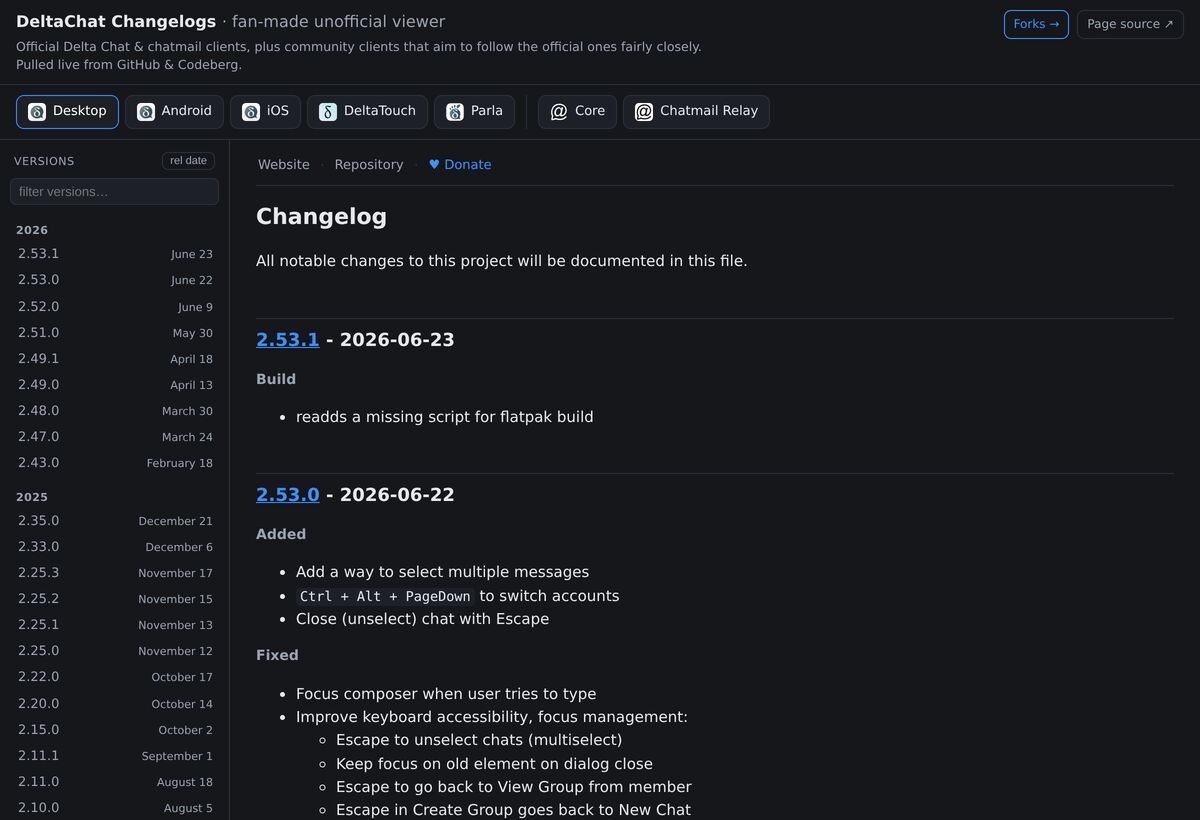Select version 2.11.0 from August 18

114,782
